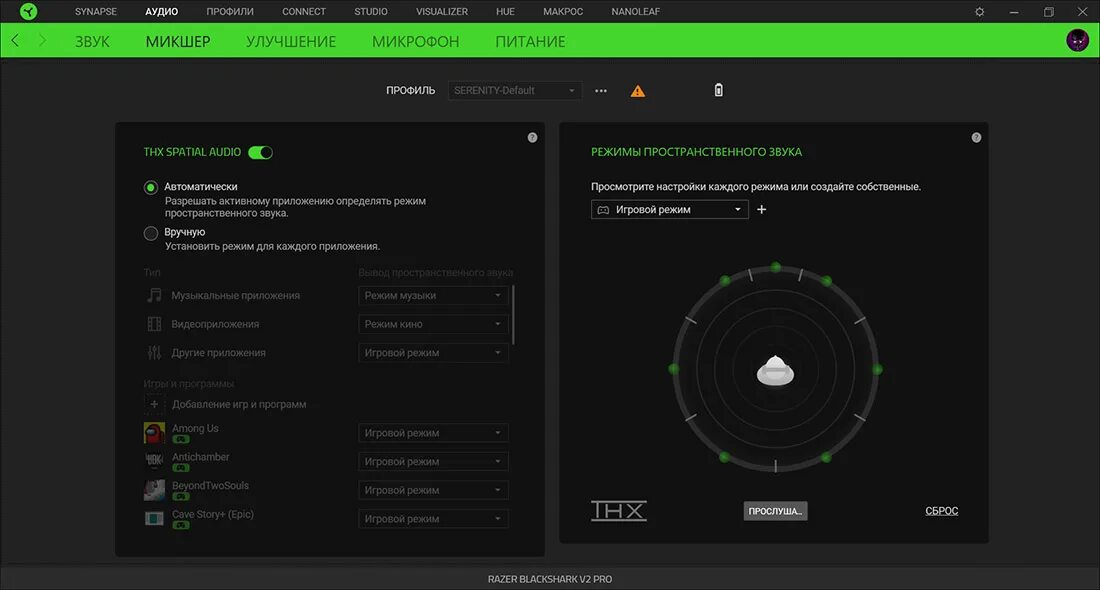Image resolution: width=1100 pixels, height=590 pixels.
Task: Switch to SYNAPSE top menu
Action: [96, 12]
